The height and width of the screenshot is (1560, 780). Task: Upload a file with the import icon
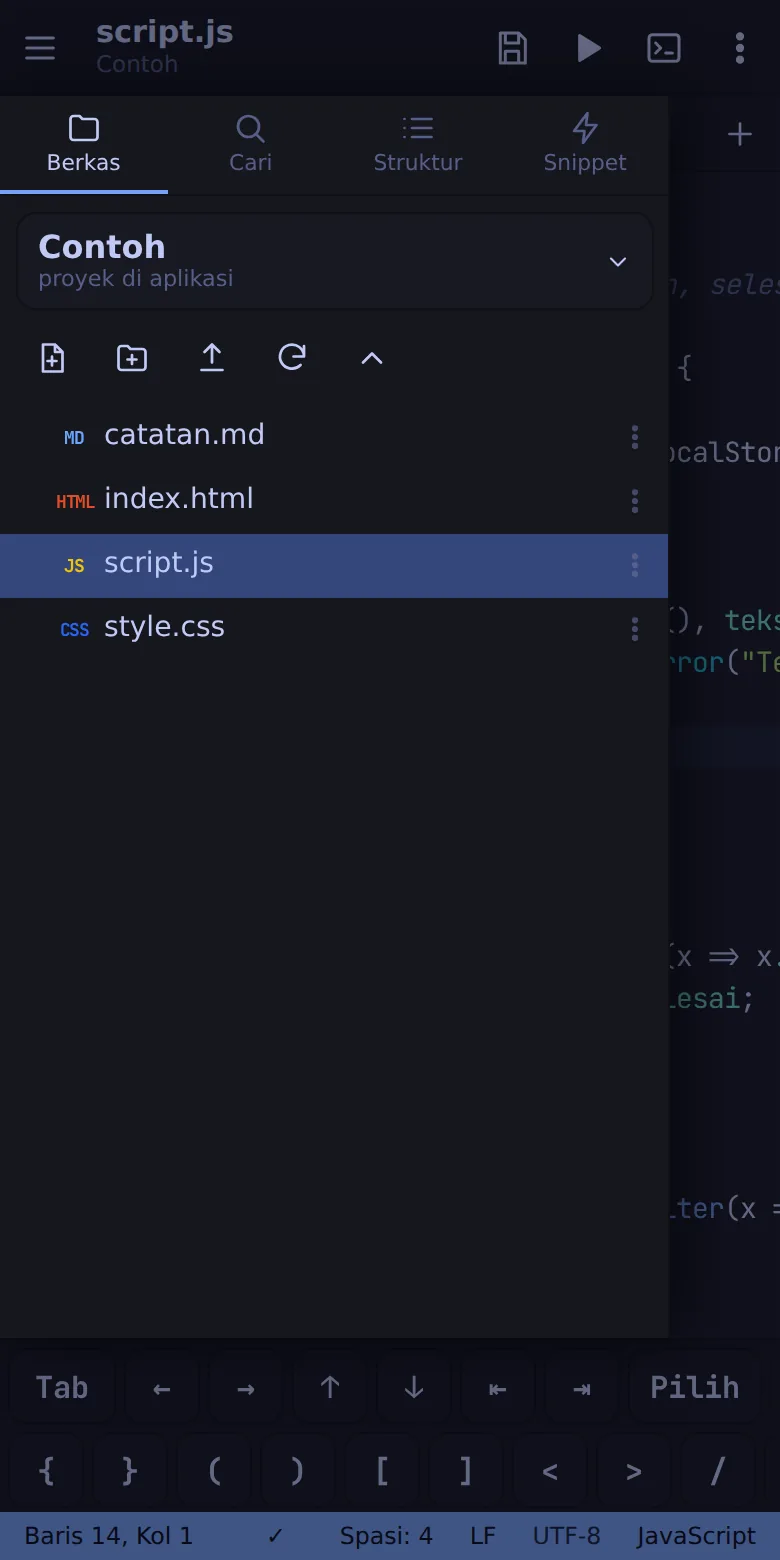(x=212, y=358)
